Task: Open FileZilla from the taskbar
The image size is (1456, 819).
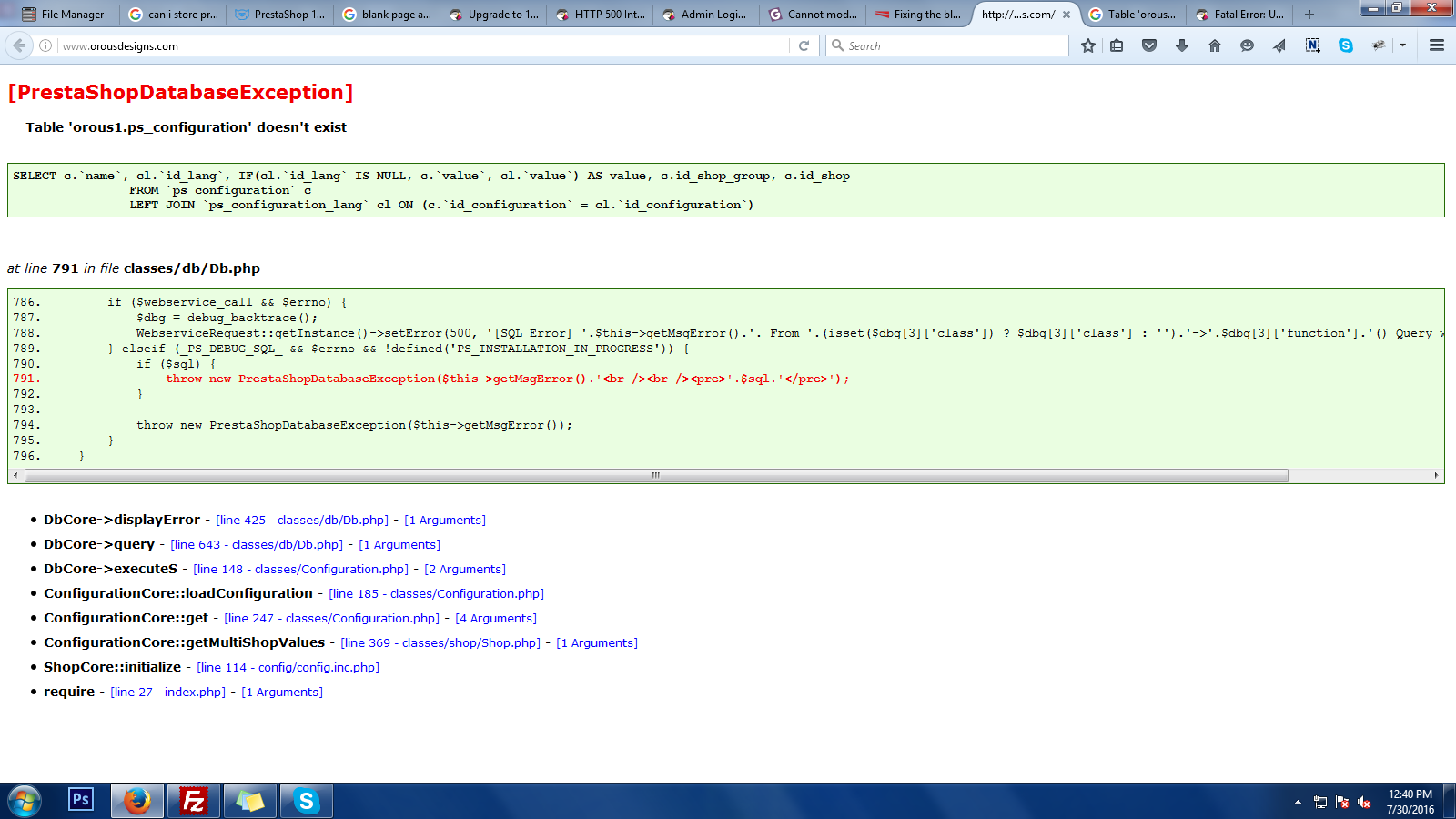Action: (x=193, y=801)
